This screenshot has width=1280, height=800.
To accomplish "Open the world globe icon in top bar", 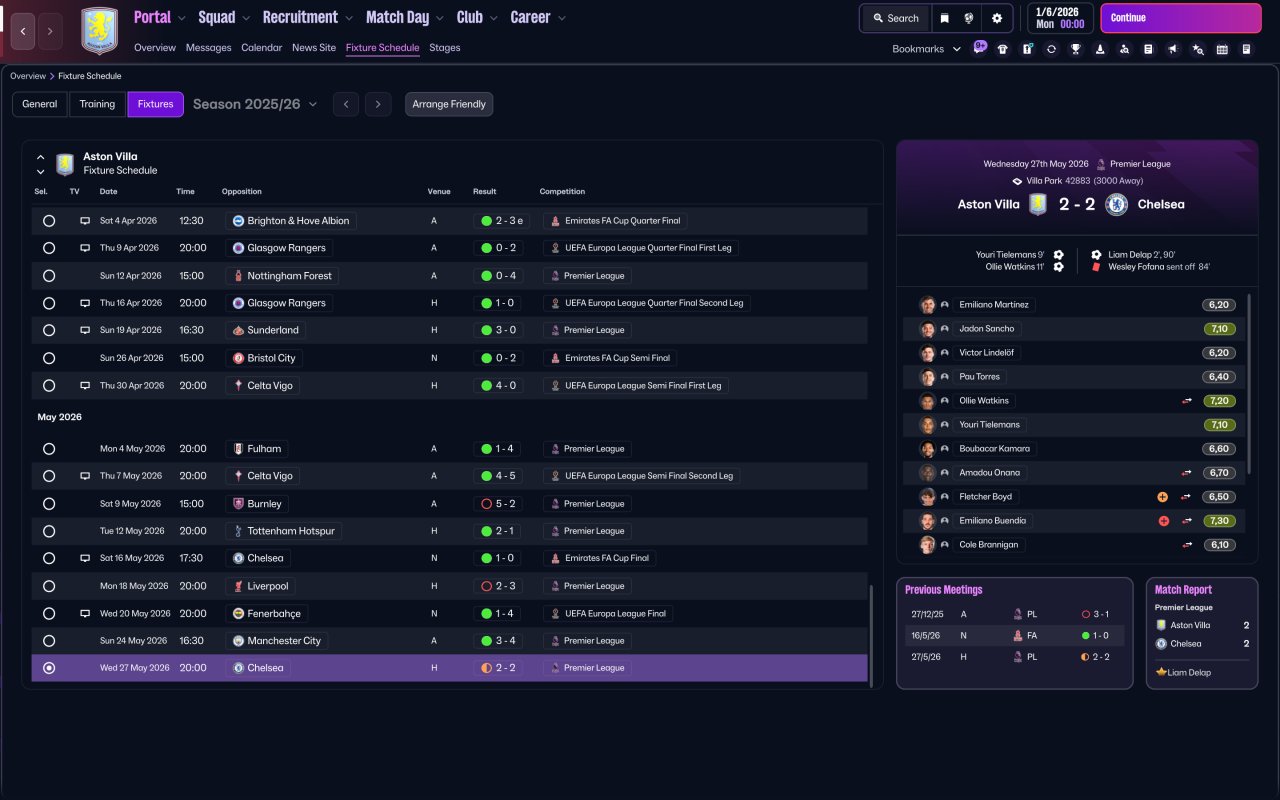I will point(969,18).
